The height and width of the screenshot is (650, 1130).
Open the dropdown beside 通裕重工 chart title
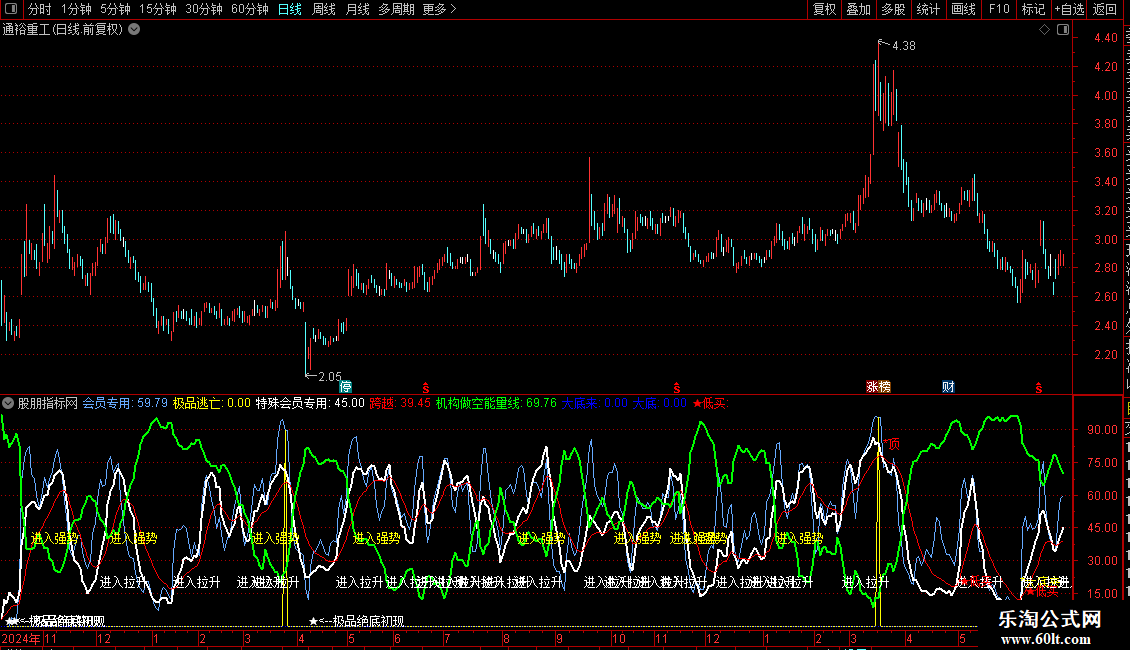[x=134, y=30]
